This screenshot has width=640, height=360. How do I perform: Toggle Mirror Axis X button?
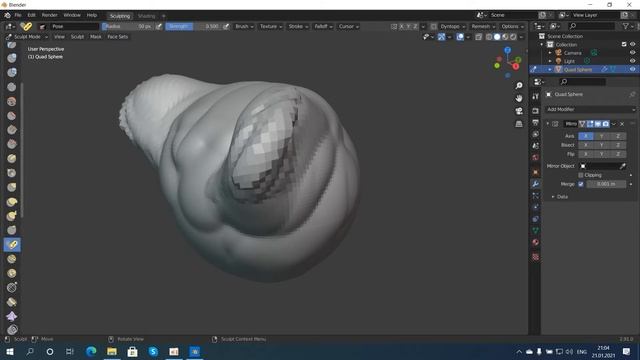click(586, 136)
